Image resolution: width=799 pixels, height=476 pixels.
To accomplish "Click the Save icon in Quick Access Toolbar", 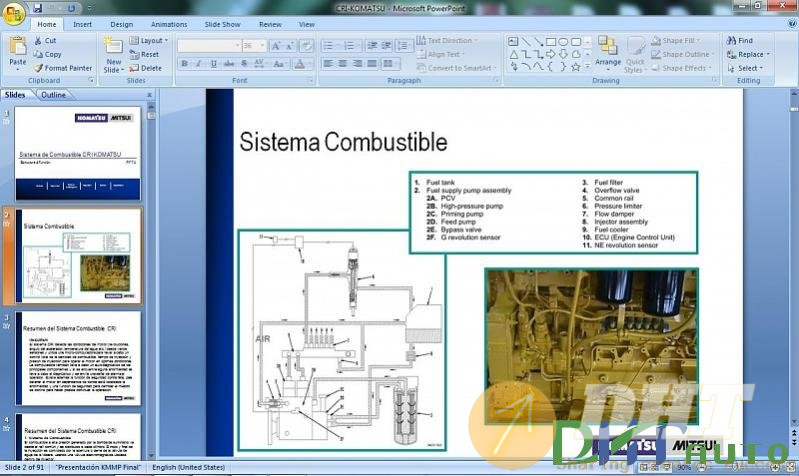I will coord(37,8).
